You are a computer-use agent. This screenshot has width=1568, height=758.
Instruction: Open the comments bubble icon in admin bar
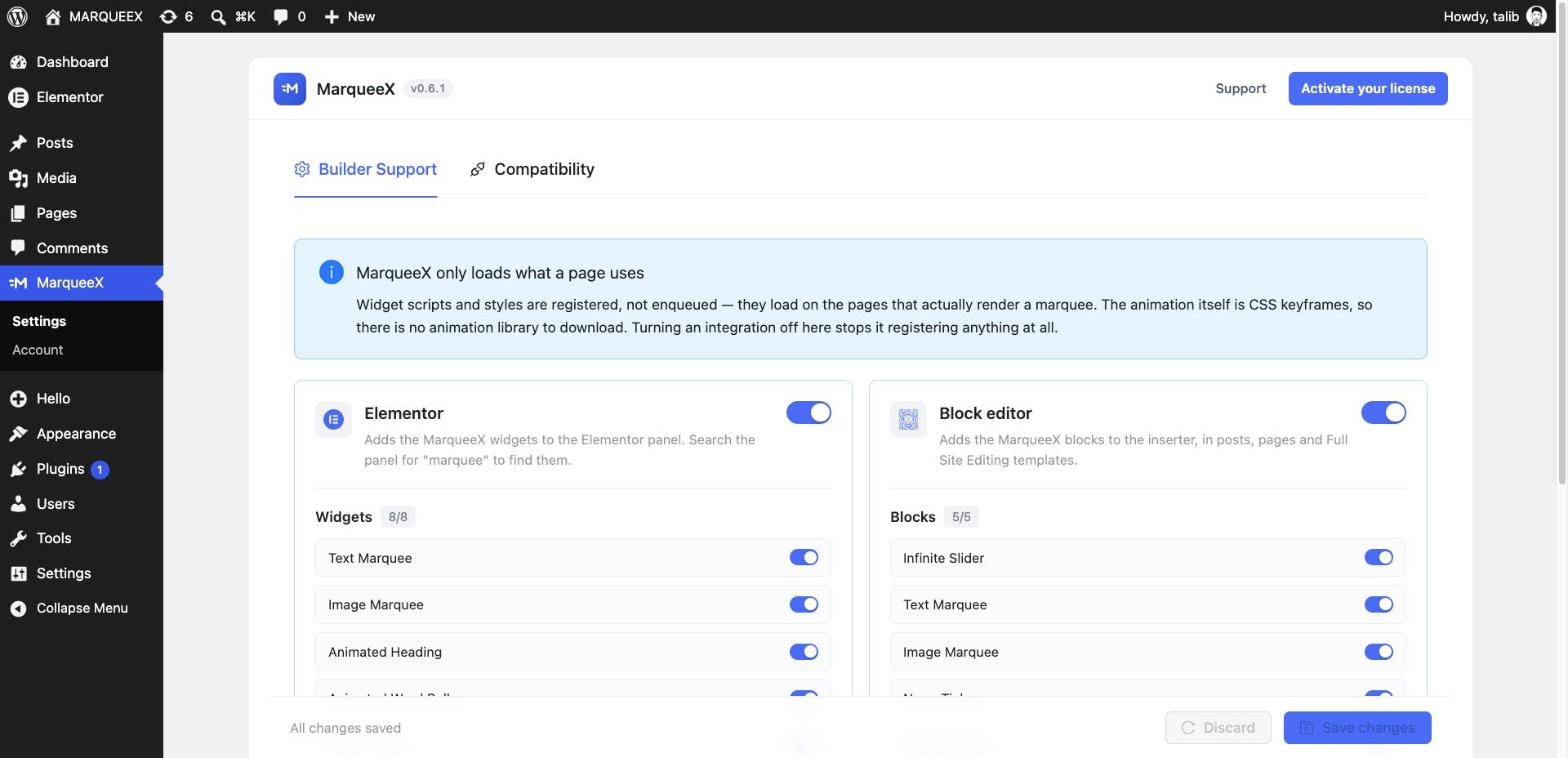281,16
